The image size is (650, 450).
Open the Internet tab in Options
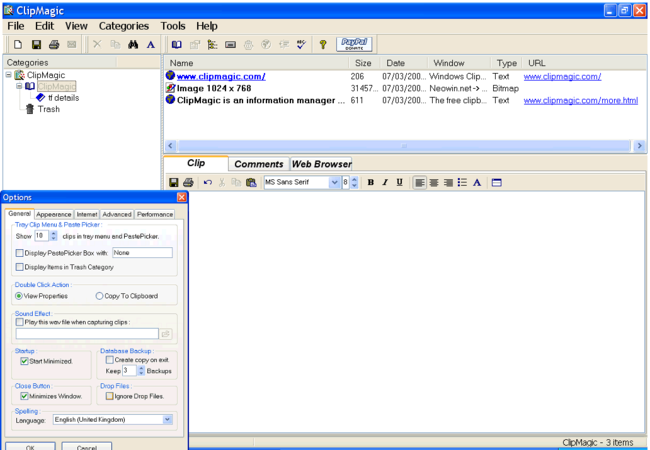coord(87,214)
